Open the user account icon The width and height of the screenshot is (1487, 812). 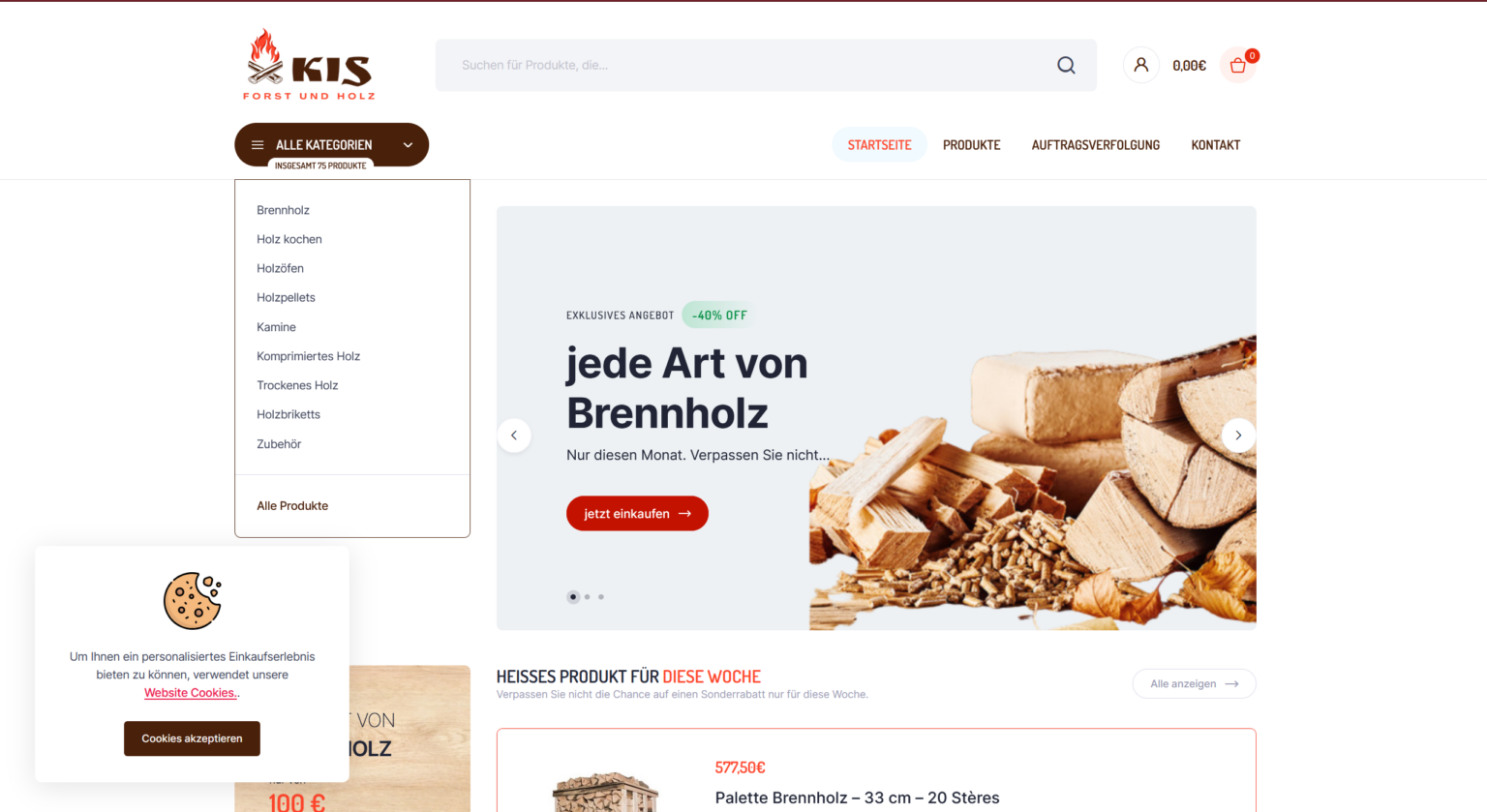tap(1141, 65)
